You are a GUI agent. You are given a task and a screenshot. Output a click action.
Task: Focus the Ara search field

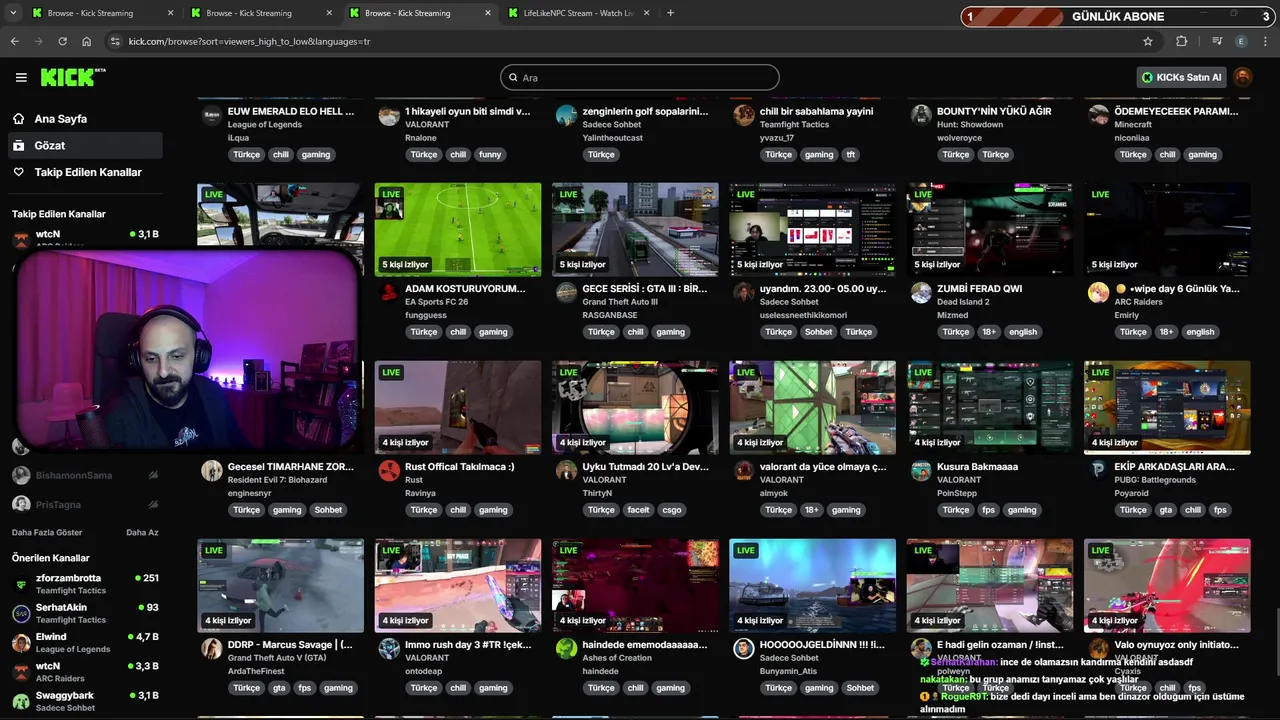pos(640,77)
